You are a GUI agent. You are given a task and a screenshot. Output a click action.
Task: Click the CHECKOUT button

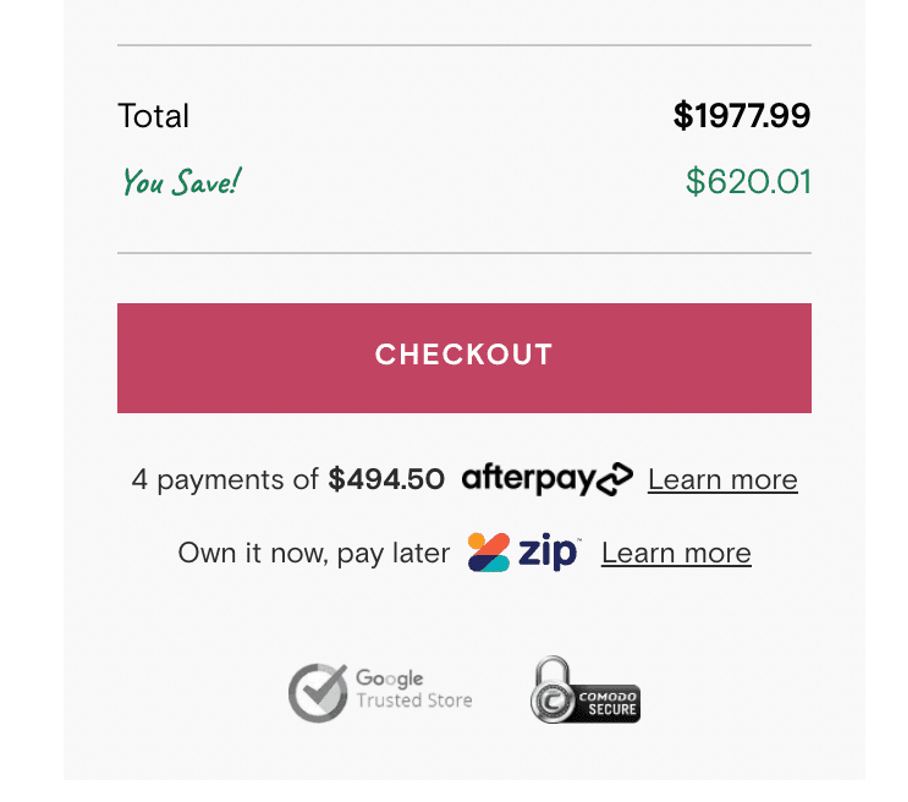(x=464, y=358)
